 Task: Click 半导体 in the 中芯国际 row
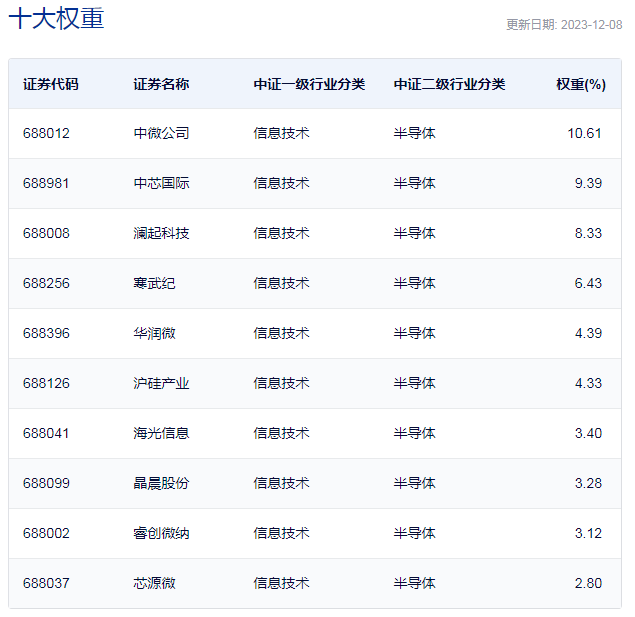tap(415, 183)
